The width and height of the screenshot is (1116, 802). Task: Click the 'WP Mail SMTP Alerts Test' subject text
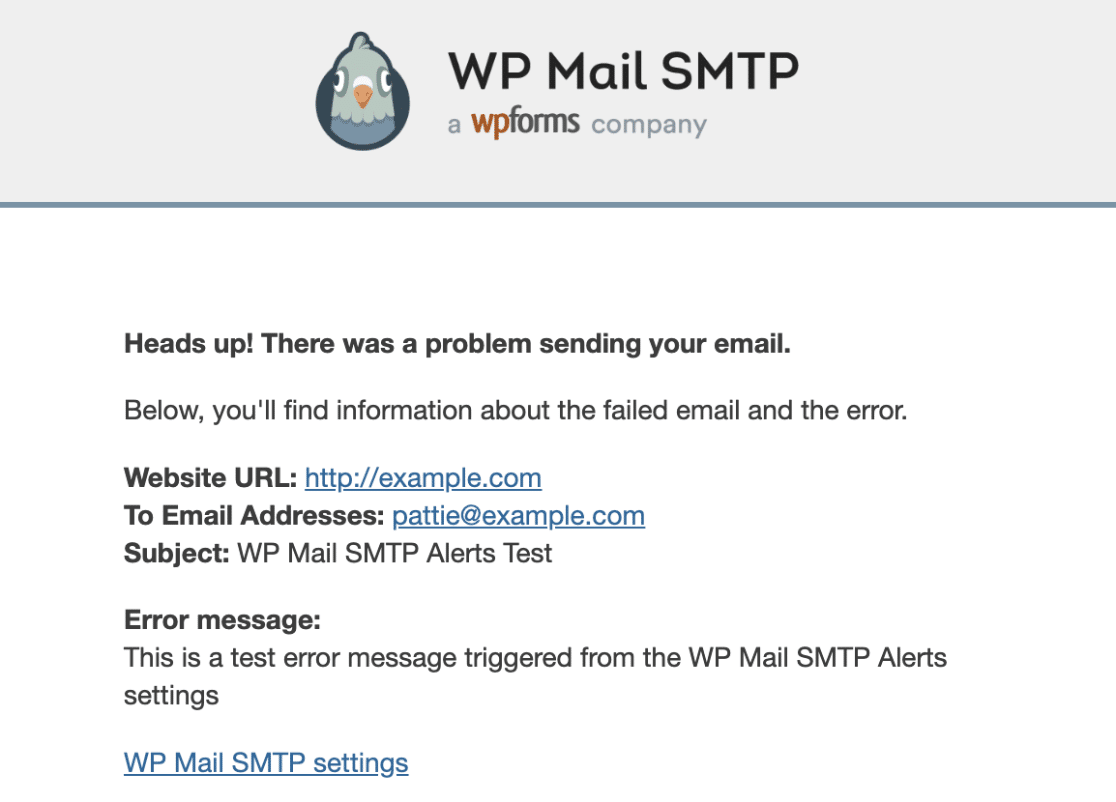point(394,553)
